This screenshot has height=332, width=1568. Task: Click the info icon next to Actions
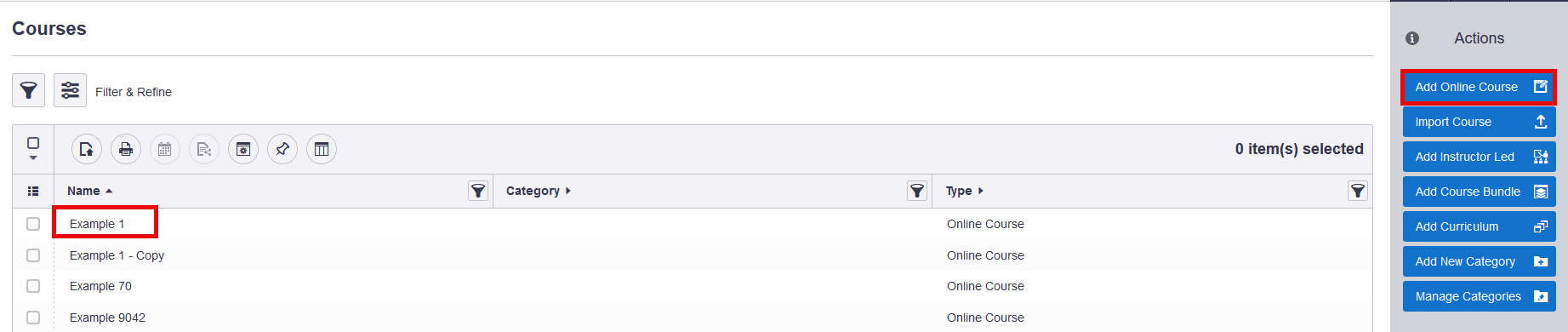(x=1412, y=38)
